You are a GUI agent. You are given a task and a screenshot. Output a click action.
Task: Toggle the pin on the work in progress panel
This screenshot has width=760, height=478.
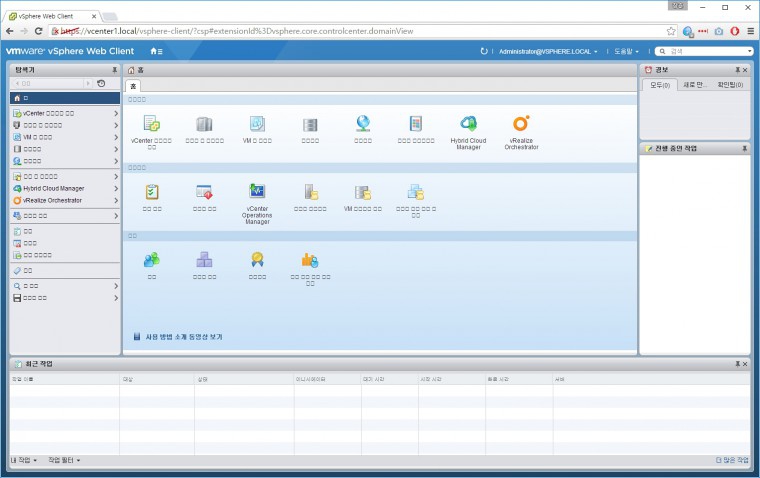click(744, 148)
